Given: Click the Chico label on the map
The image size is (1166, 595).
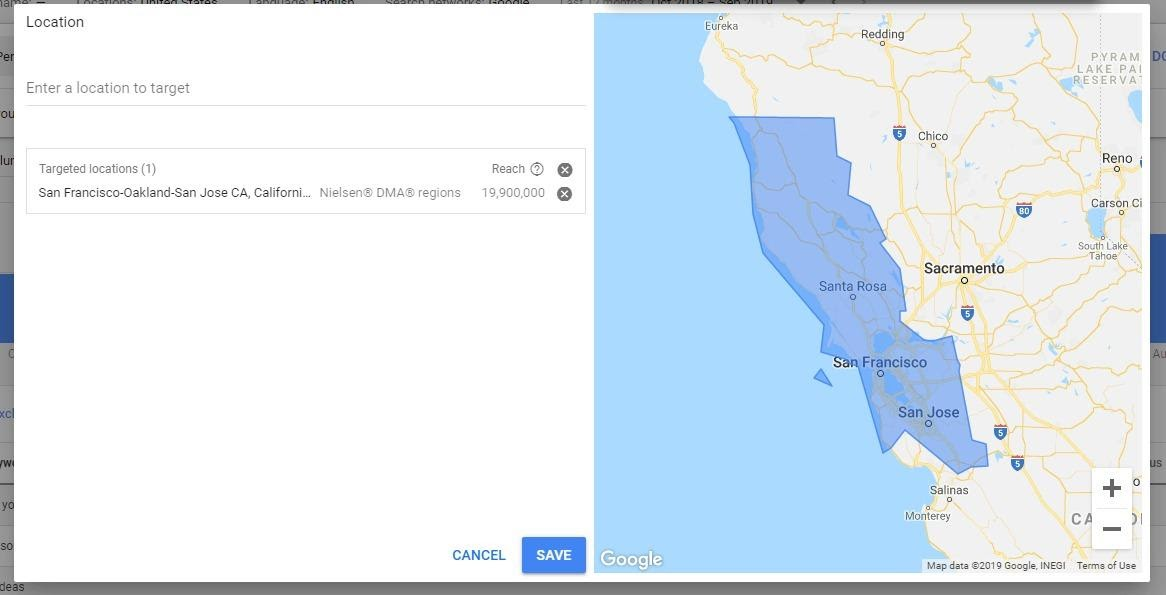Looking at the screenshot, I should (x=933, y=136).
